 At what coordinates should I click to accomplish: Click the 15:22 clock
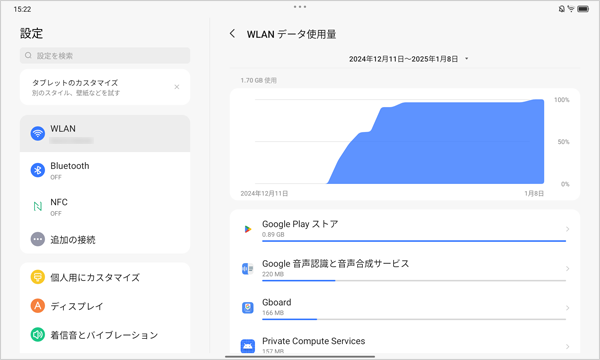pyautogui.click(x=22, y=9)
